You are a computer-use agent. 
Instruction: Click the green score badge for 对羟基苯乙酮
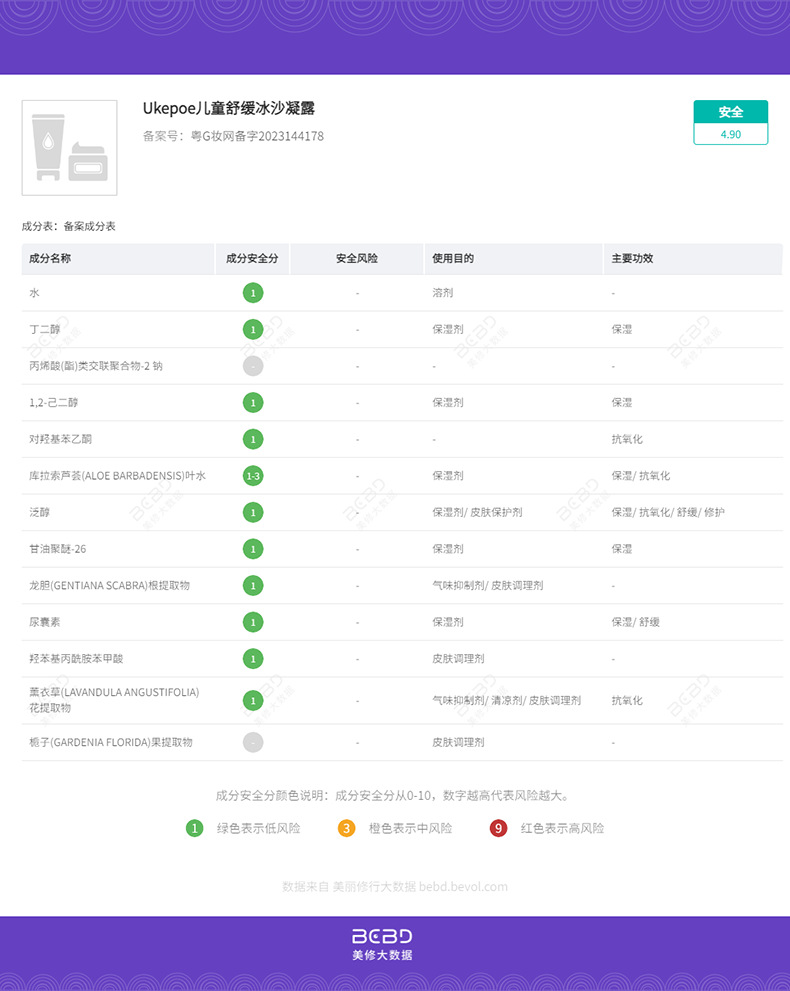tap(253, 439)
